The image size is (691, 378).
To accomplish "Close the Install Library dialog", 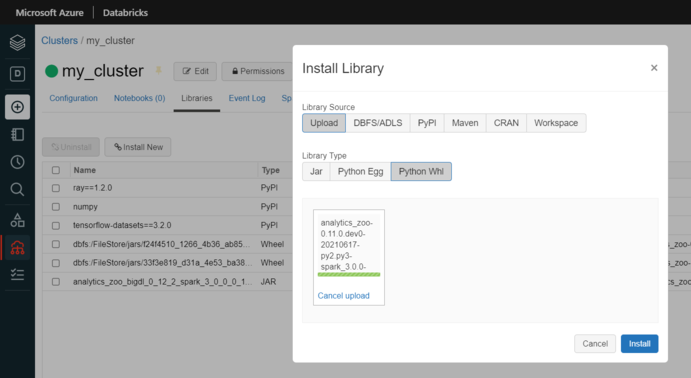I will click(654, 67).
